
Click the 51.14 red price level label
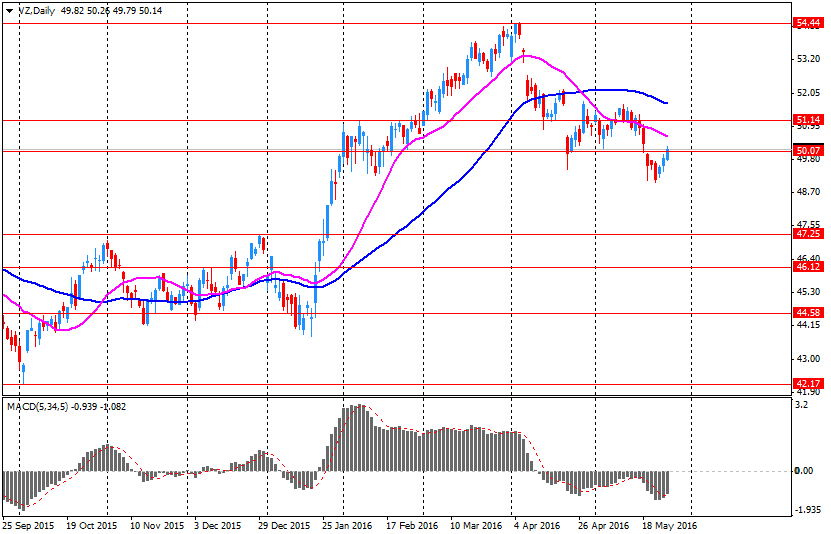pos(809,120)
